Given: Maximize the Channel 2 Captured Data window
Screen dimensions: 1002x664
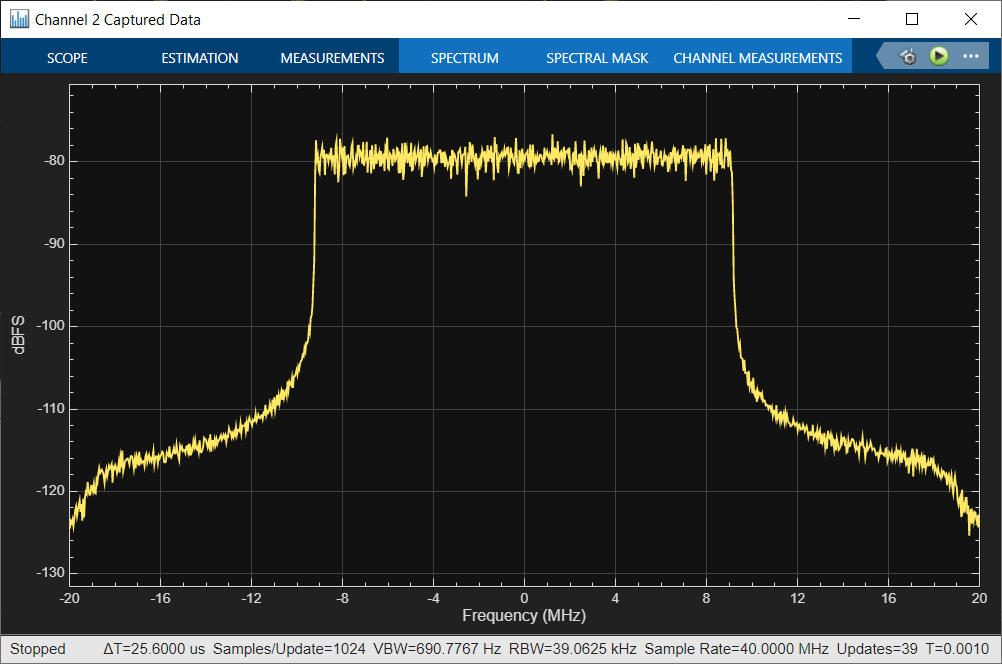Looking at the screenshot, I should 912,19.
